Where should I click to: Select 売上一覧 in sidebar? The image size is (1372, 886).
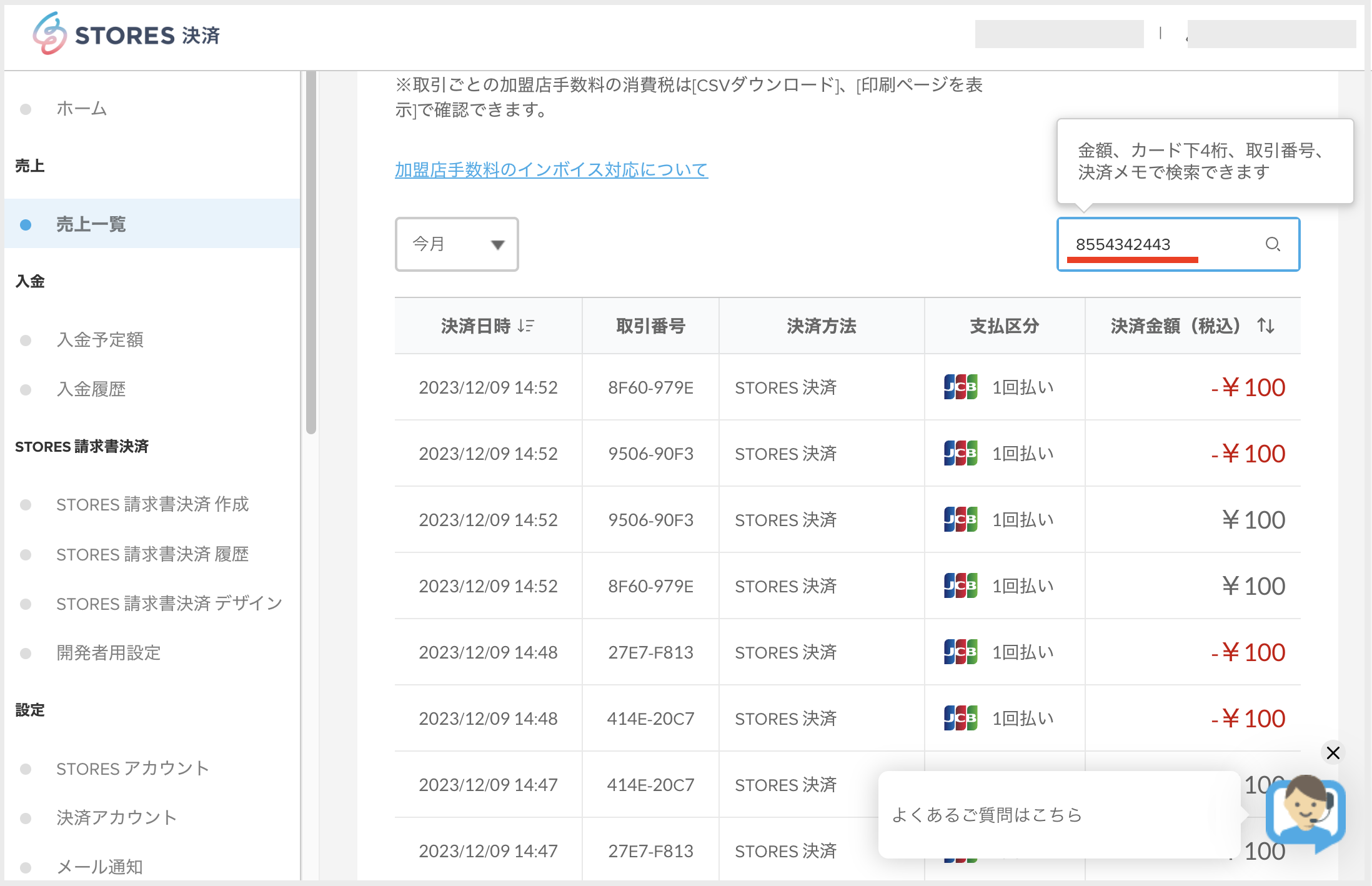(152, 224)
